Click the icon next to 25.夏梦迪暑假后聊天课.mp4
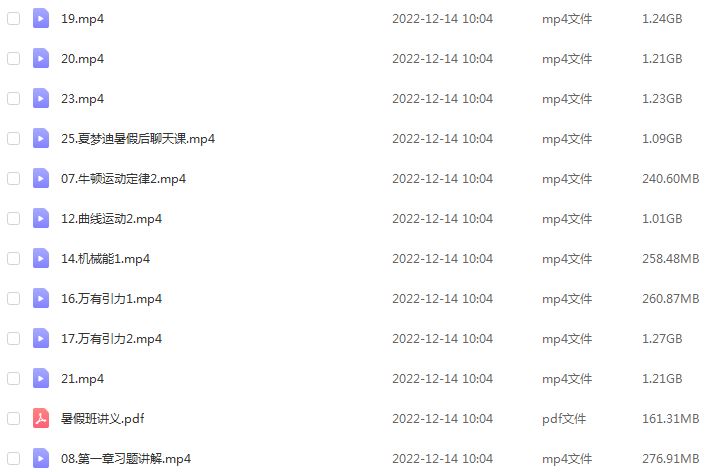 tap(41, 139)
